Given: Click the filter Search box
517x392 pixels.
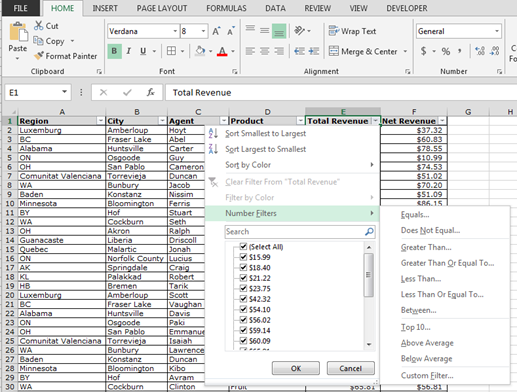Looking at the screenshot, I should coord(300,232).
